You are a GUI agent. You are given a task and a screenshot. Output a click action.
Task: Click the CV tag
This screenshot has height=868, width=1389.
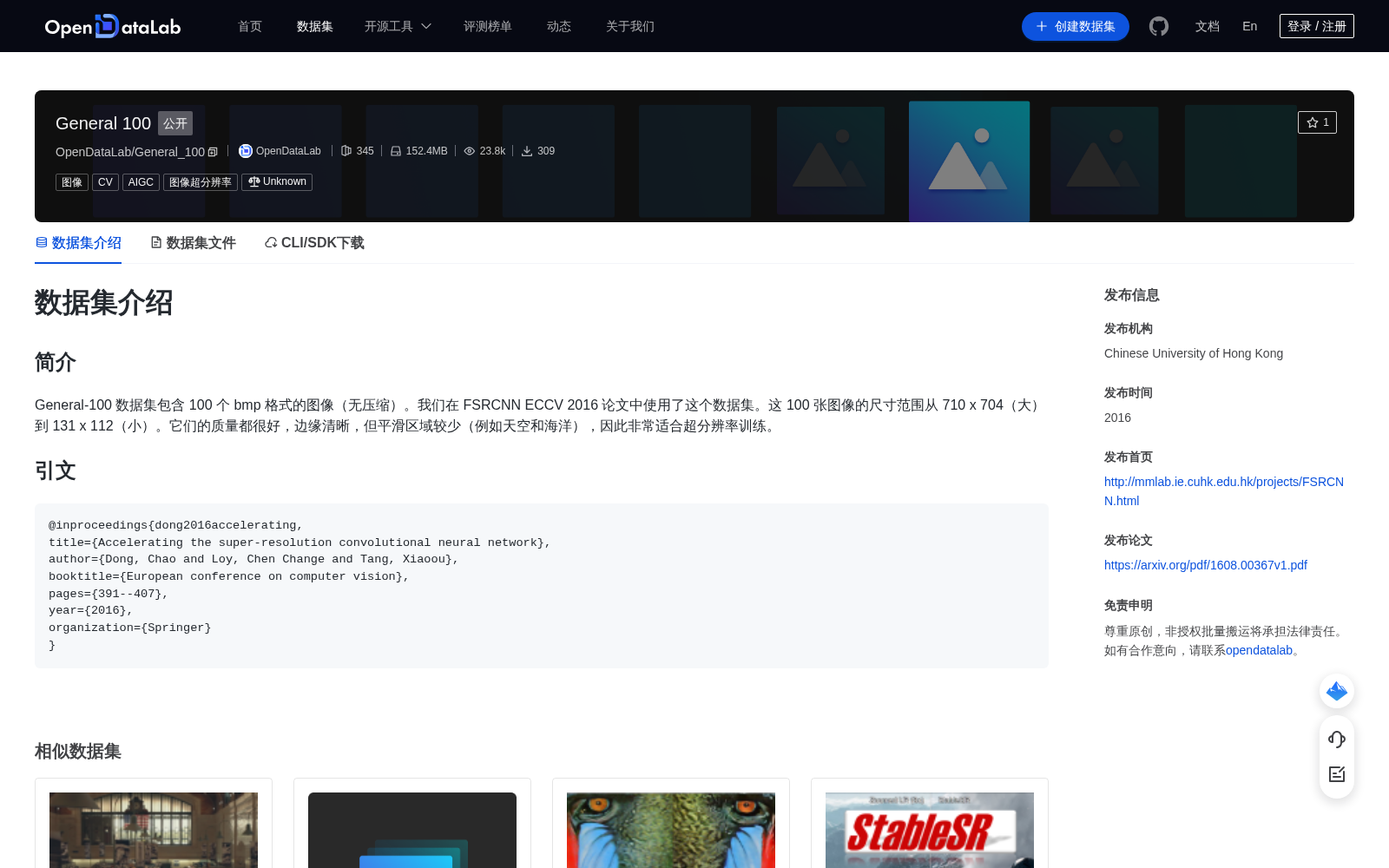(105, 182)
